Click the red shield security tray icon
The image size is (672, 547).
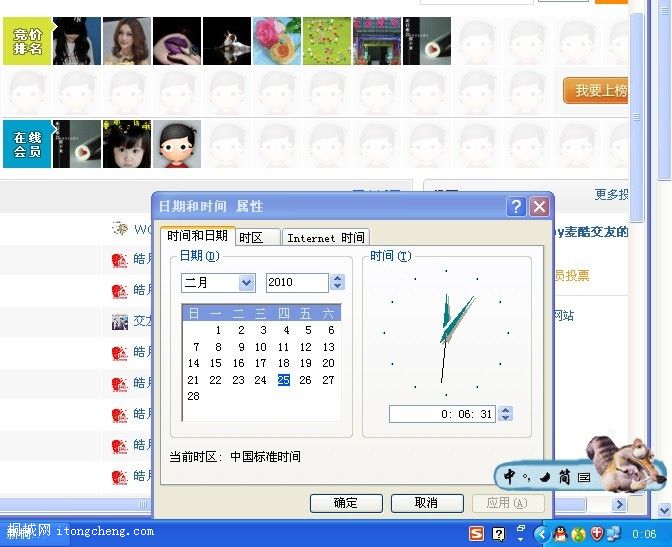click(x=596, y=534)
